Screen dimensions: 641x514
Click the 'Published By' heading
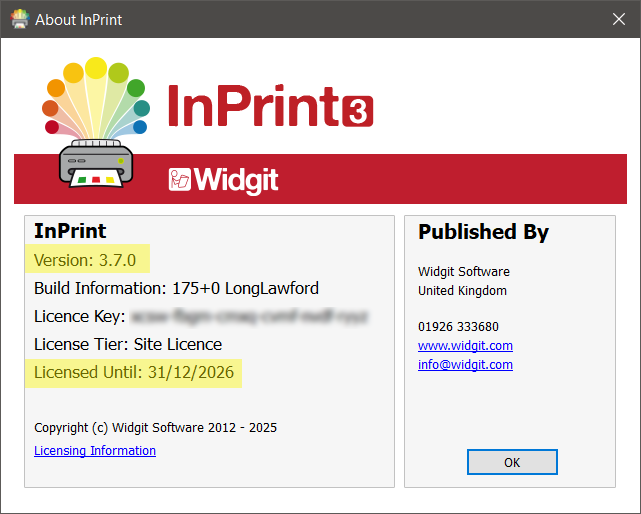(483, 232)
